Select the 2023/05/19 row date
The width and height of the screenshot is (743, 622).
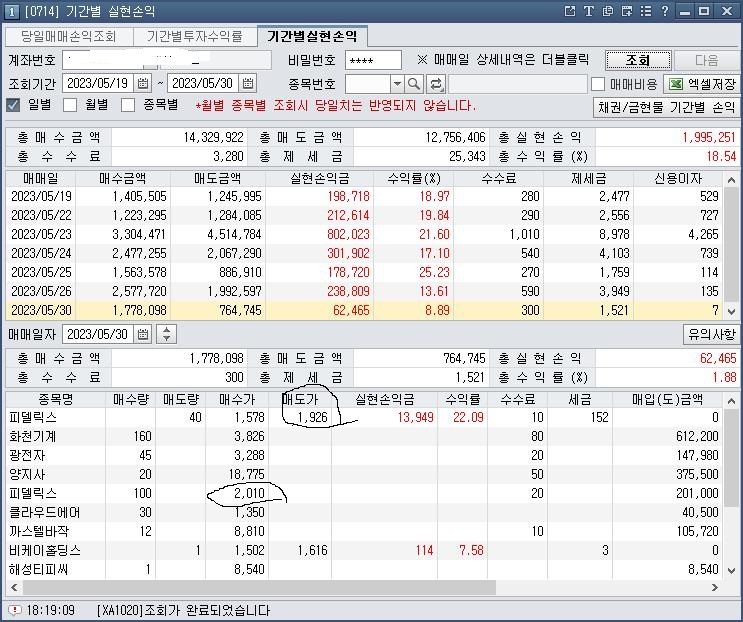pos(41,196)
